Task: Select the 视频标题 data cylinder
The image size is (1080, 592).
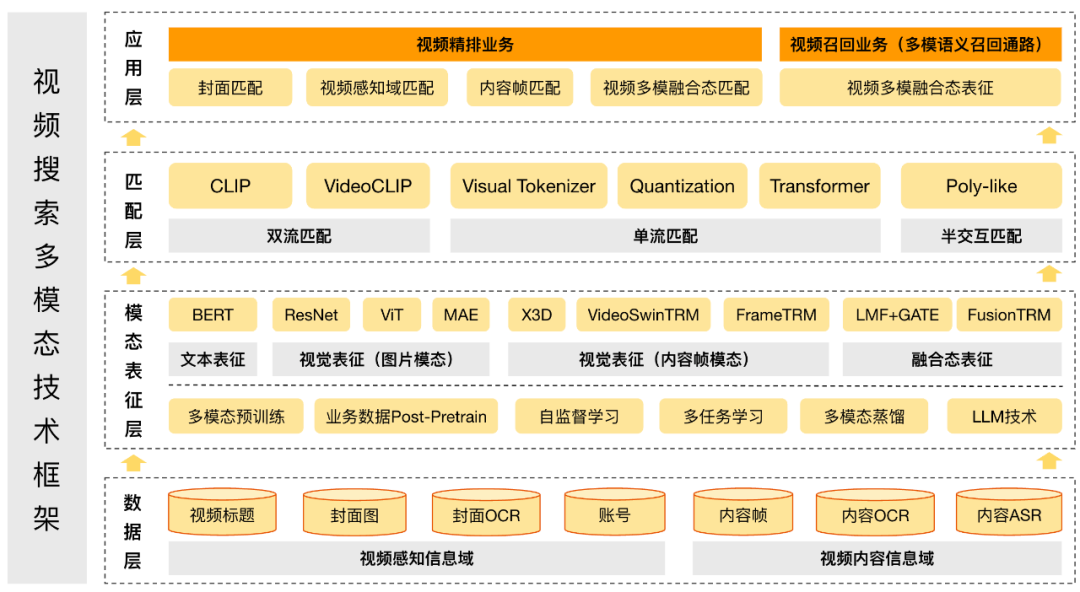Action: coord(222,512)
